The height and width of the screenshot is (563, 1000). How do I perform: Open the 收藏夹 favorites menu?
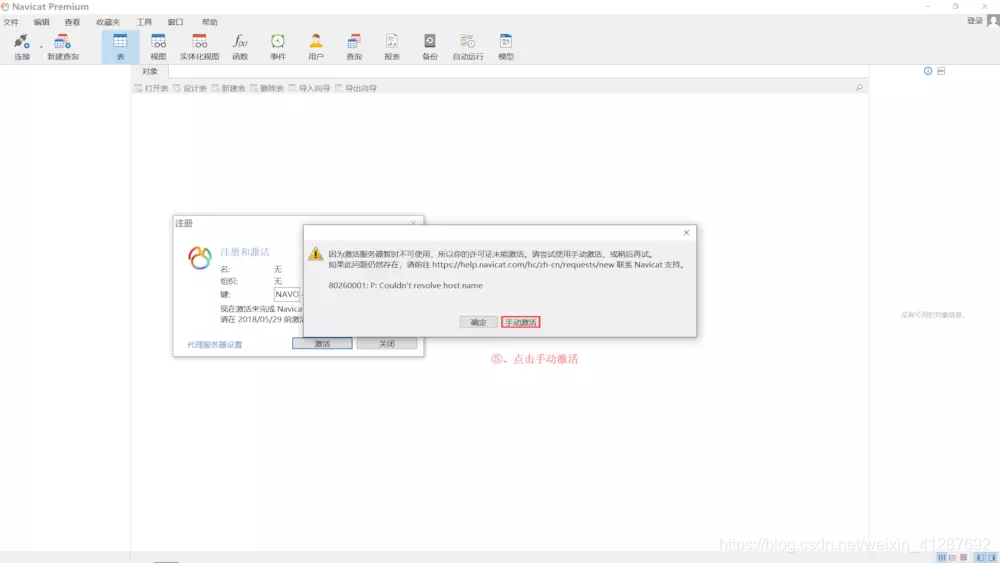[108, 22]
